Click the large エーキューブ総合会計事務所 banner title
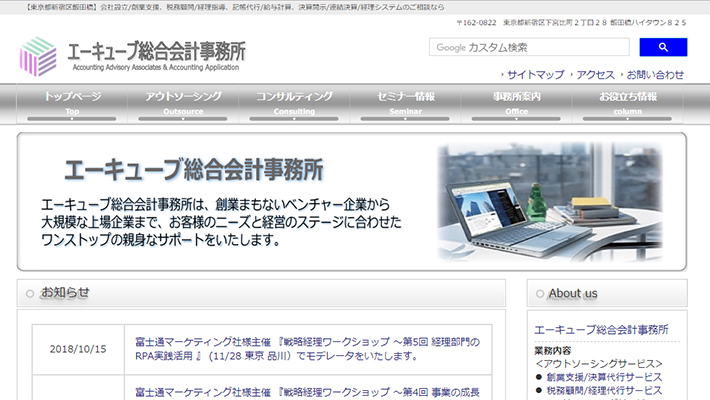 pos(194,170)
